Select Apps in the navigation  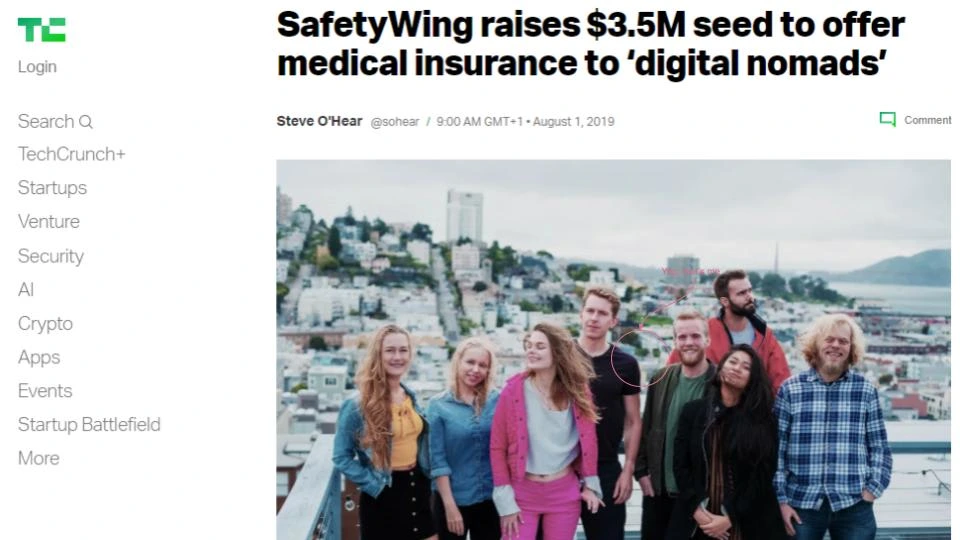(39, 357)
